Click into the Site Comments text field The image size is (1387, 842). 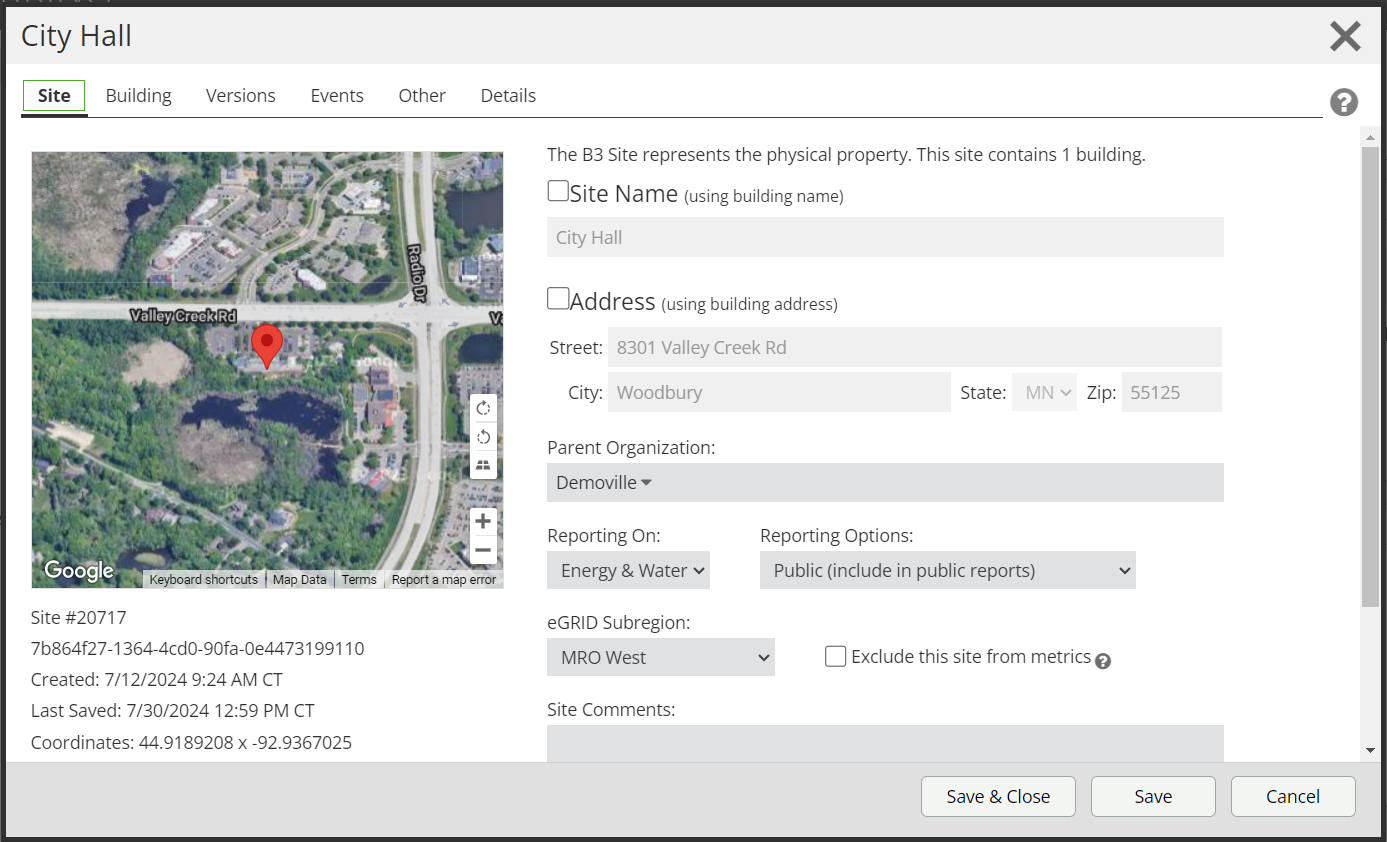coord(885,743)
